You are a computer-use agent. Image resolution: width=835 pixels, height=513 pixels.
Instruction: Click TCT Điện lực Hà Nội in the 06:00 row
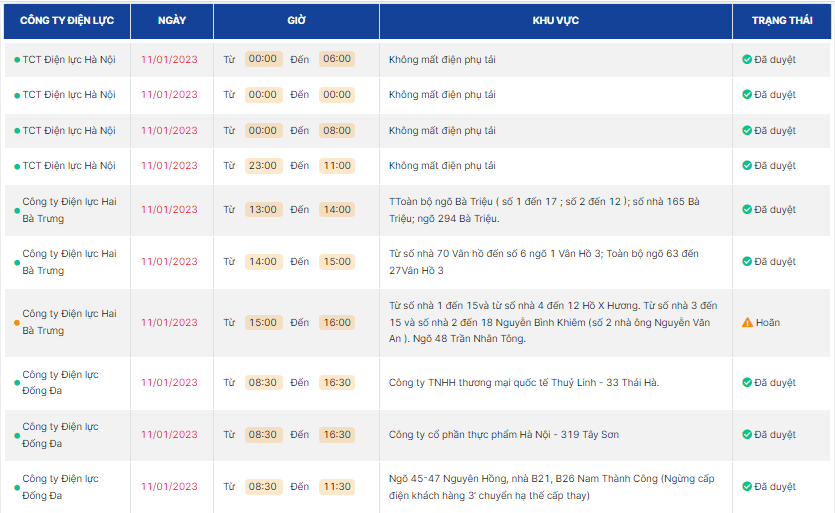point(69,59)
